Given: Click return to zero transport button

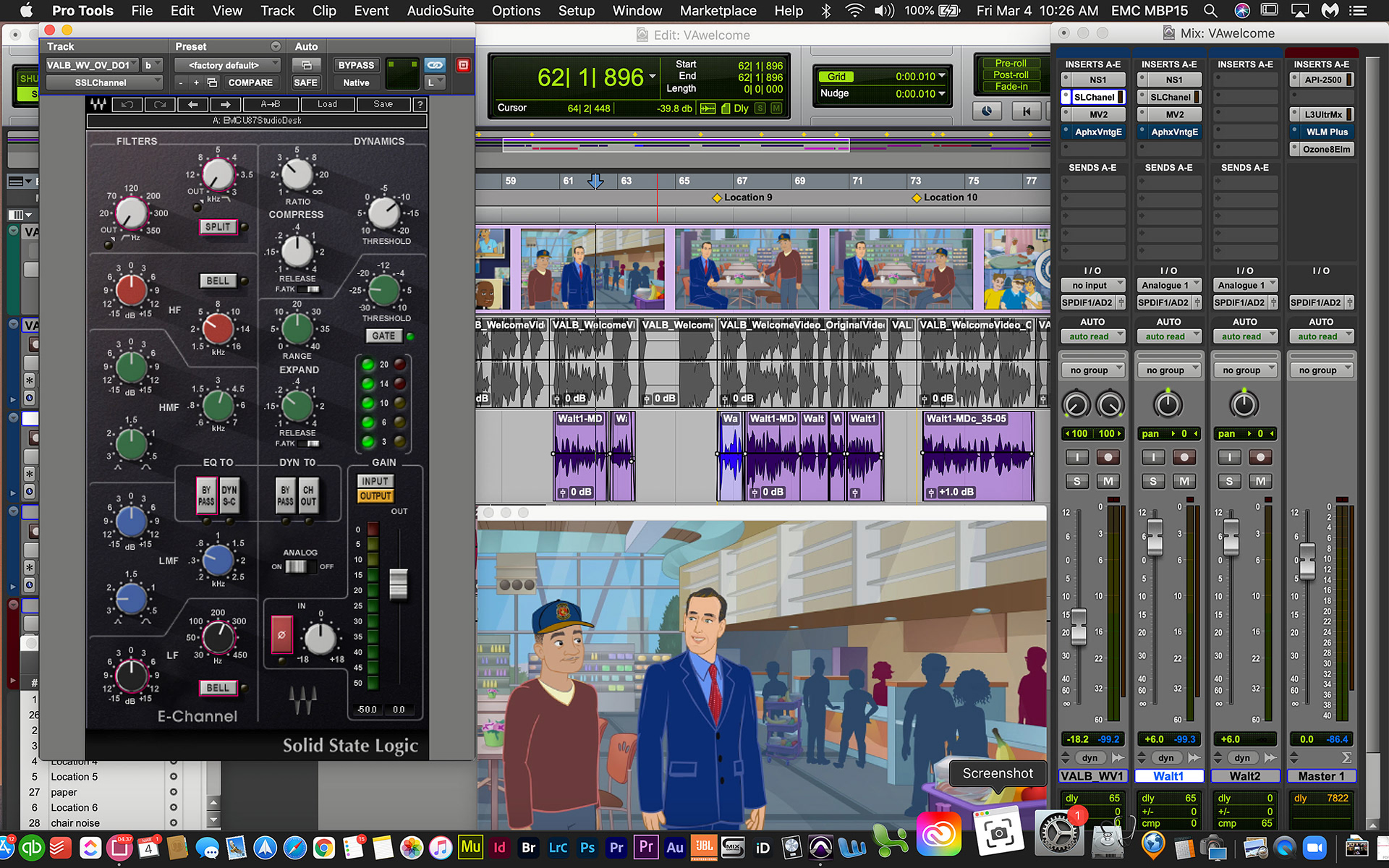Looking at the screenshot, I should (x=1026, y=111).
